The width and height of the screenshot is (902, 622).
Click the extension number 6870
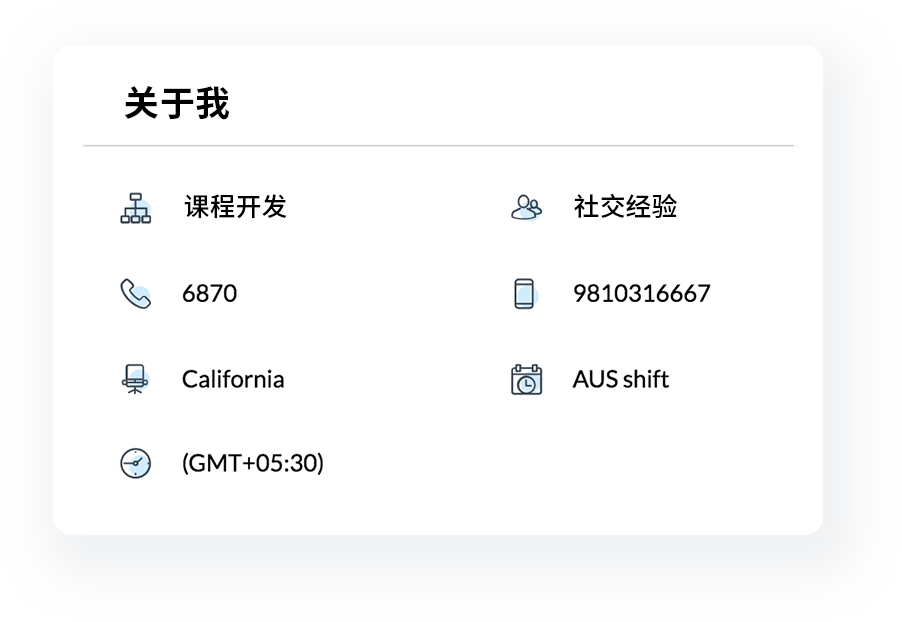[209, 294]
